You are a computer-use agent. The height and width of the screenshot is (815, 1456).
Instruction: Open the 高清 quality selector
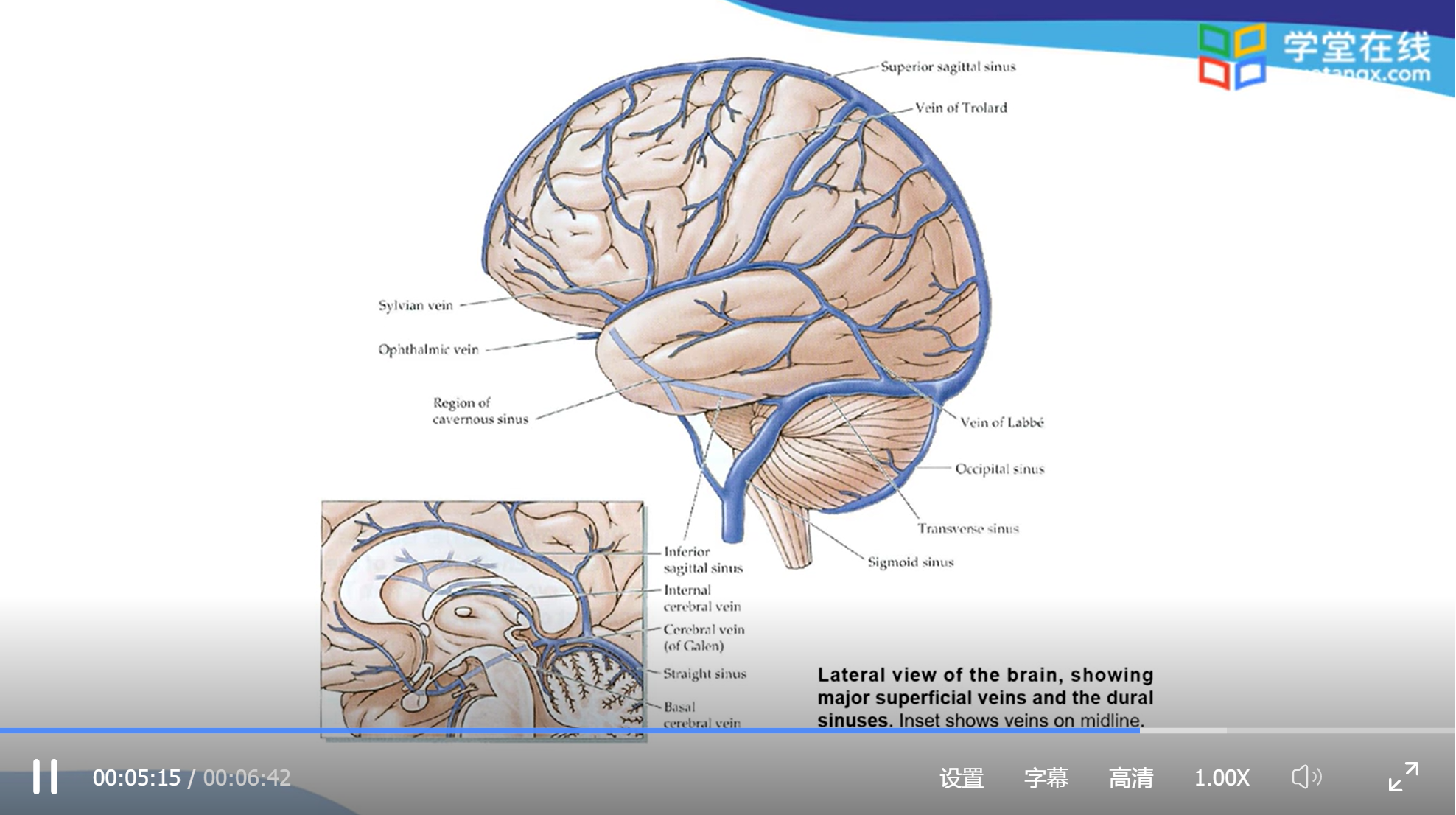(1131, 778)
